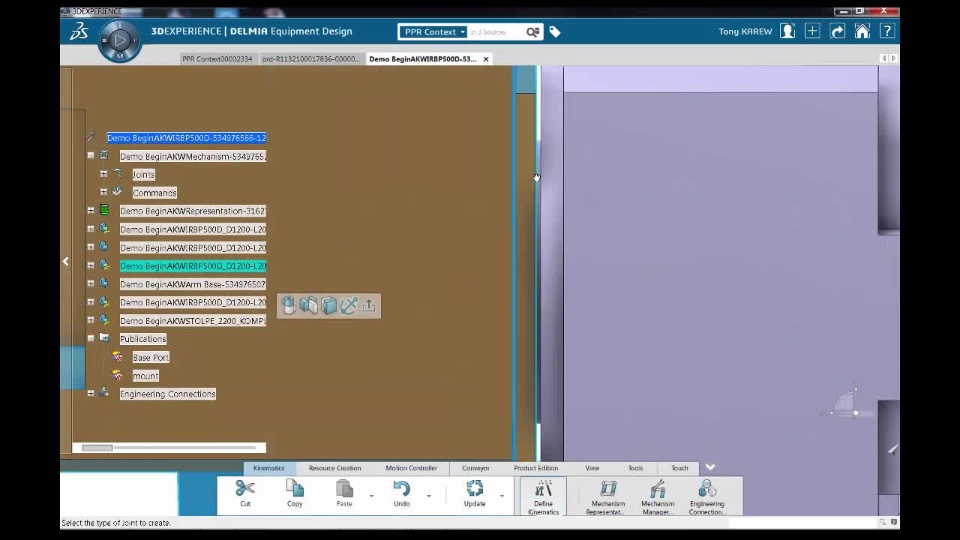960x540 pixels.
Task: Switch to the Resource Creation tab
Action: click(335, 468)
